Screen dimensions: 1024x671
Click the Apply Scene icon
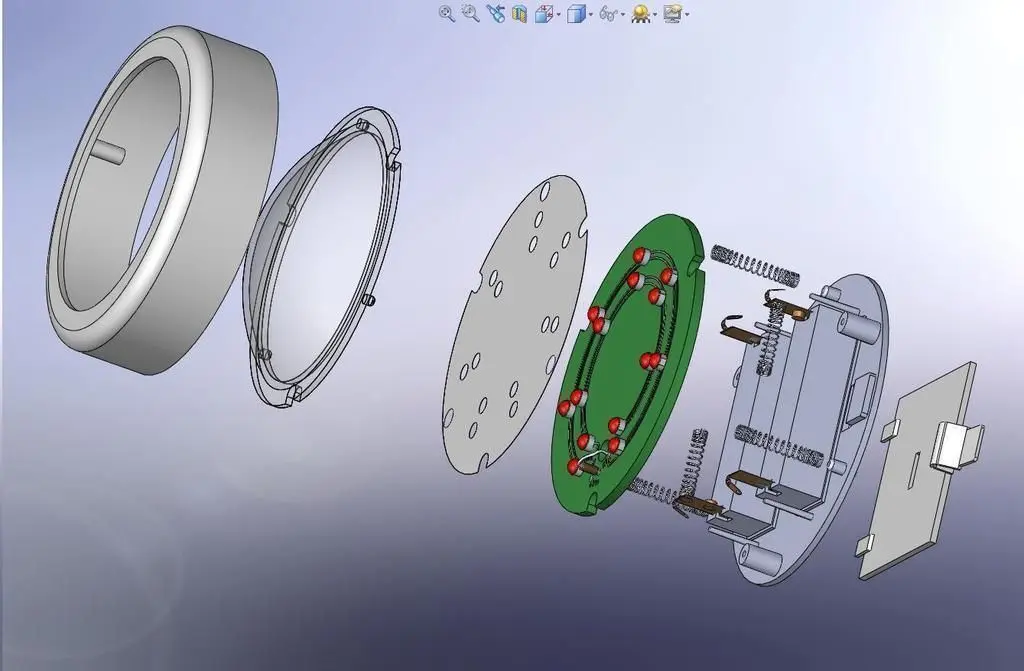(x=641, y=14)
